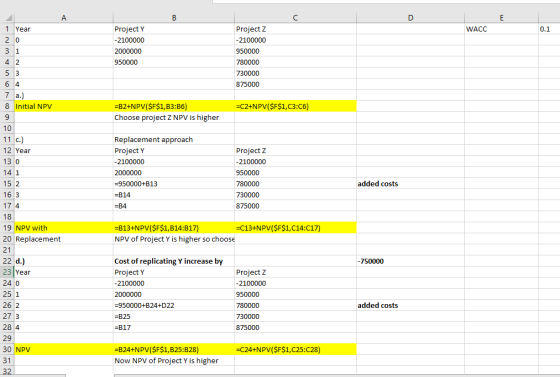Select column E header
Screen dimensions: 560x377
pos(501,18)
